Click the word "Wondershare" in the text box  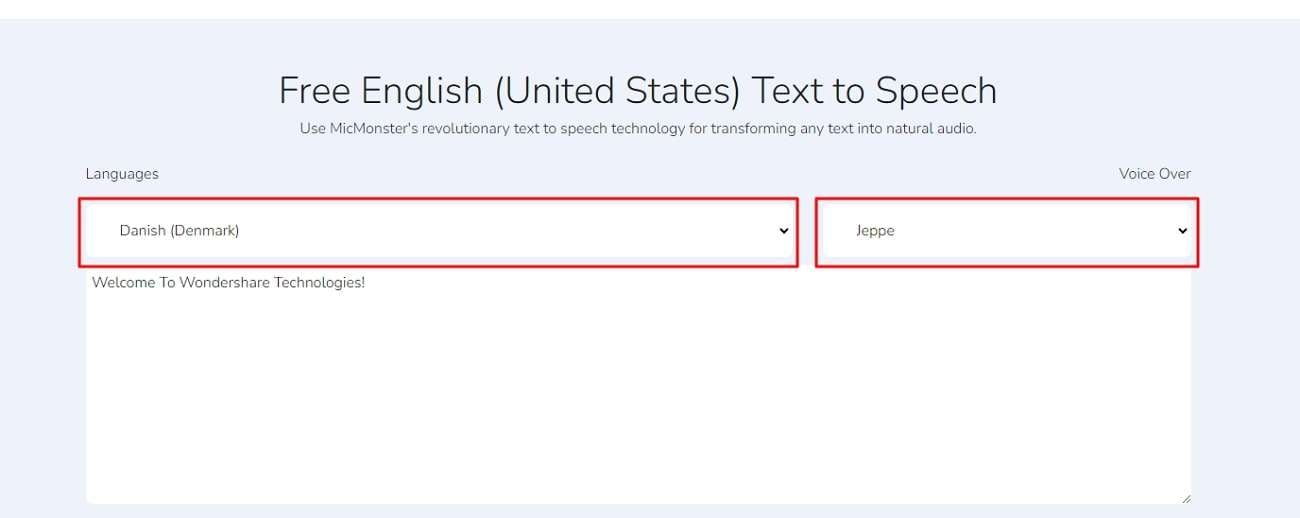click(225, 283)
